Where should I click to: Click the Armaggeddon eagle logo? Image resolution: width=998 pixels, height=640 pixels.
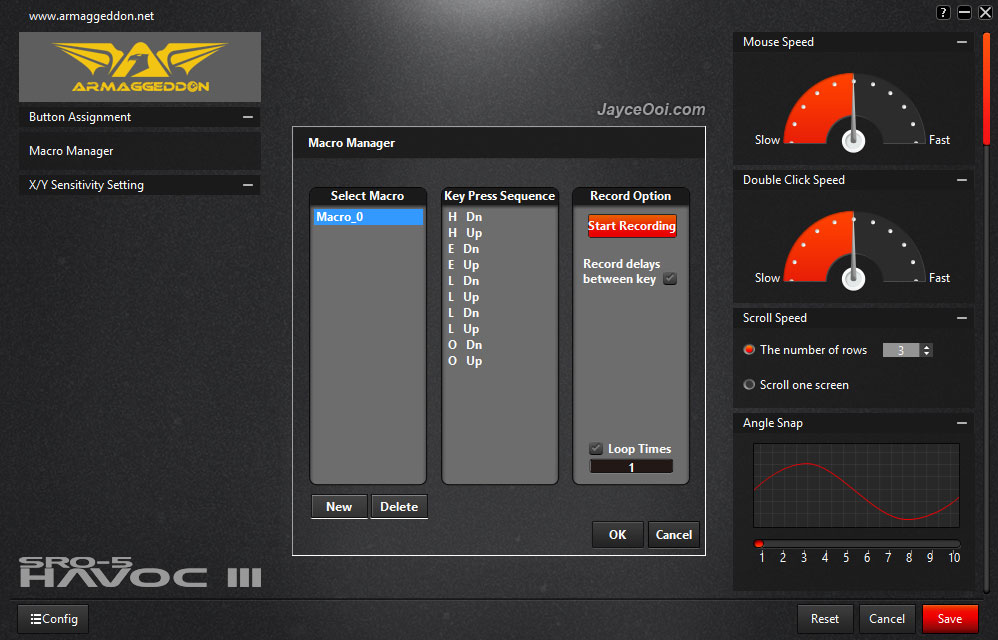pos(140,67)
